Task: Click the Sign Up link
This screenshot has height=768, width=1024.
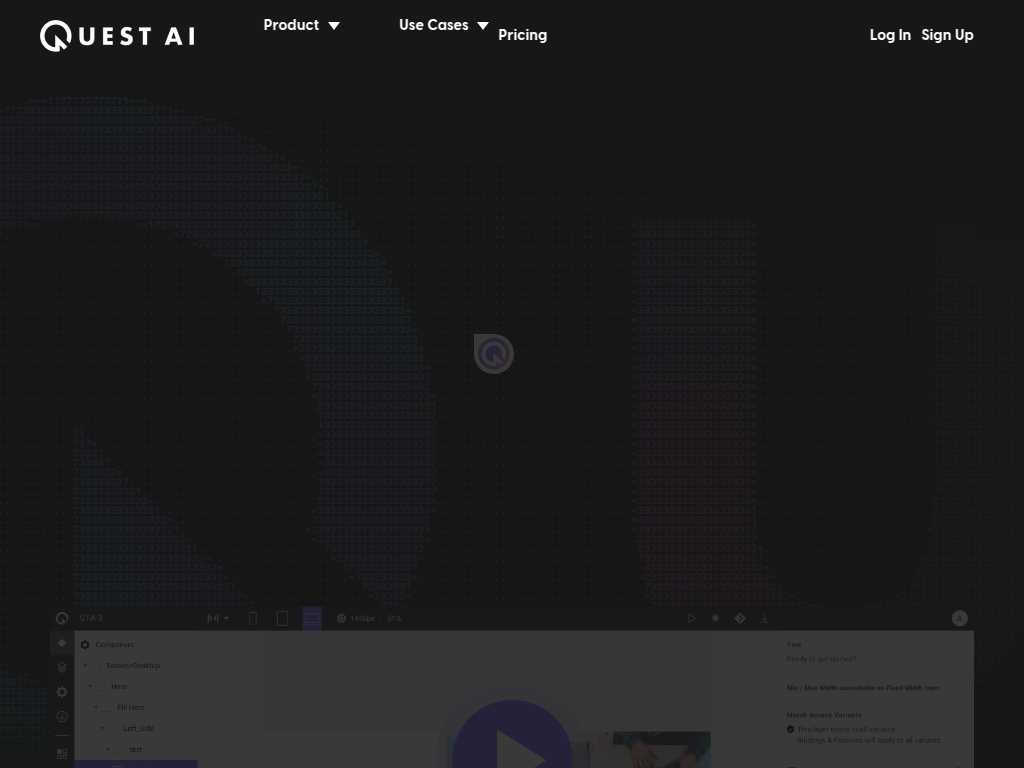Action: tap(947, 35)
